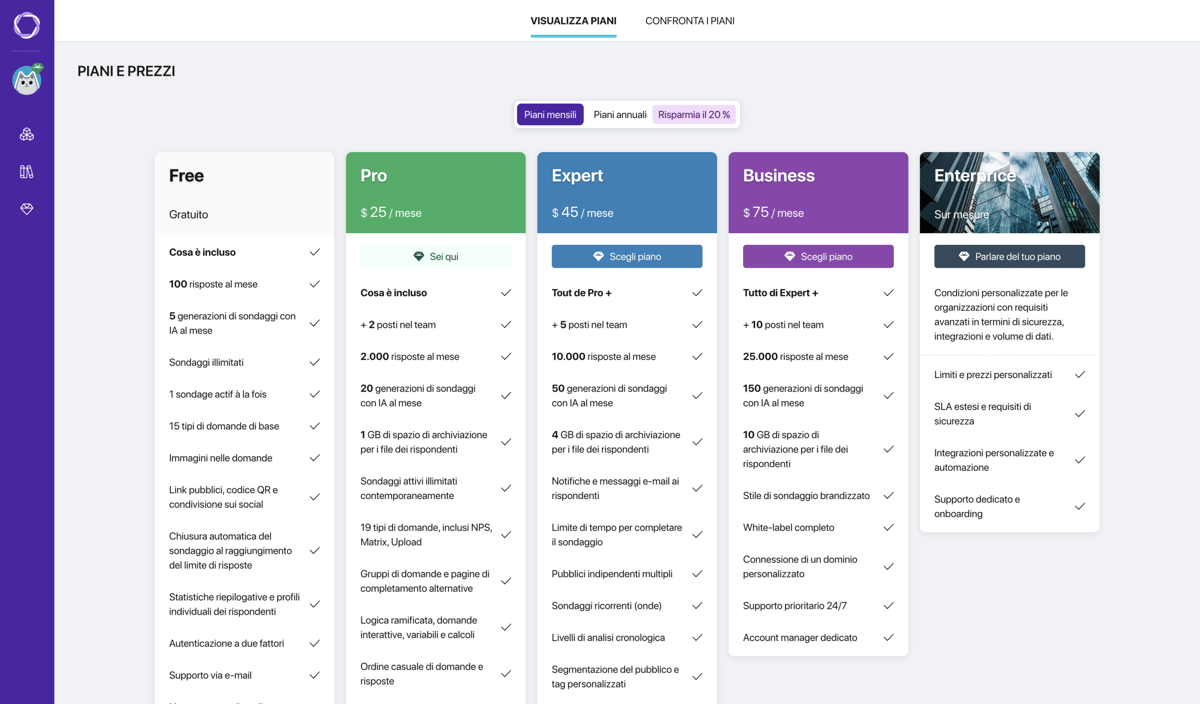
Task: Click the $ 75 / mese price text
Action: (x=774, y=213)
